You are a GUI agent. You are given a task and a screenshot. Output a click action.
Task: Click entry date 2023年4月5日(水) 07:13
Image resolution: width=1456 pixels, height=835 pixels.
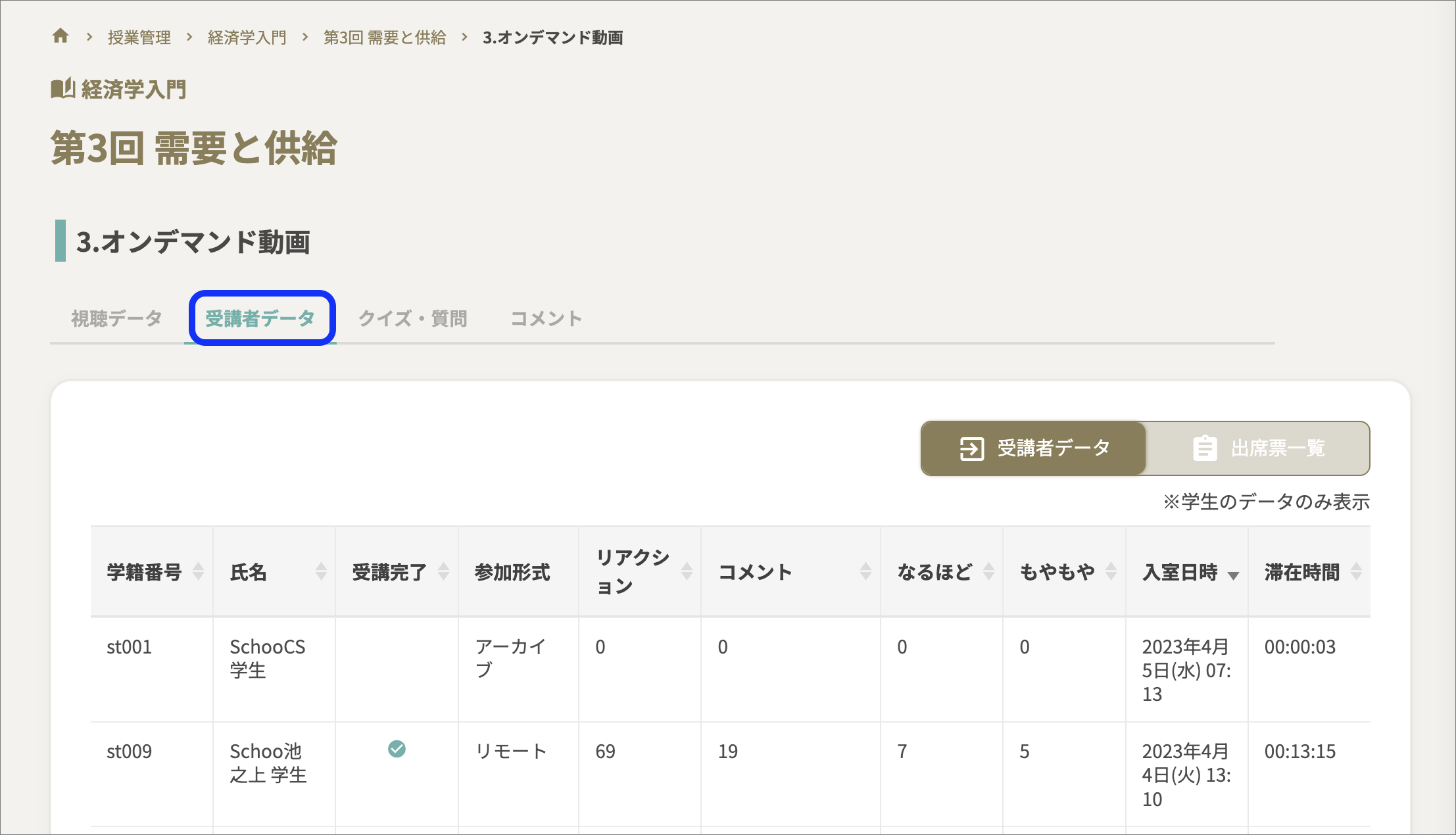pyautogui.click(x=1186, y=671)
